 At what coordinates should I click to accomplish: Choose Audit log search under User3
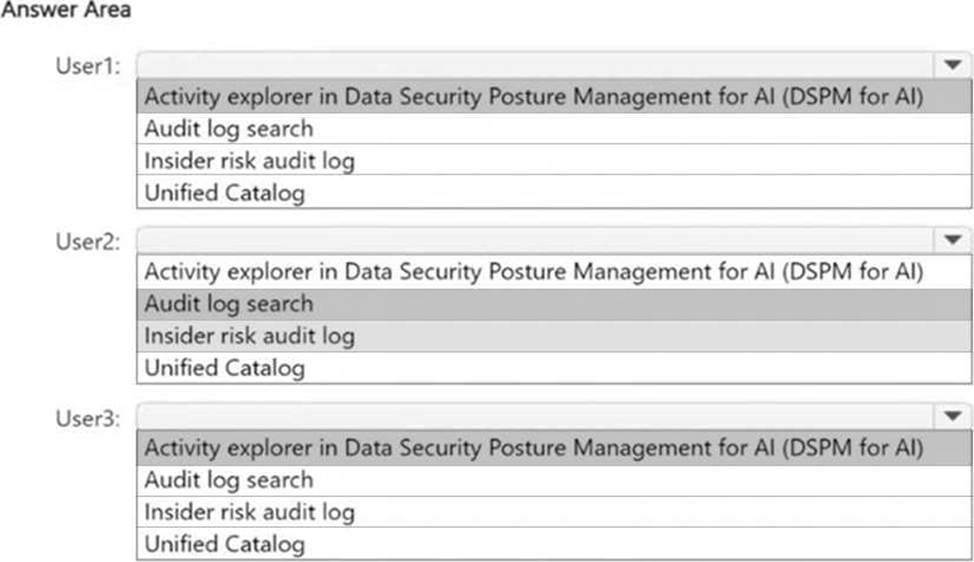(x=229, y=480)
